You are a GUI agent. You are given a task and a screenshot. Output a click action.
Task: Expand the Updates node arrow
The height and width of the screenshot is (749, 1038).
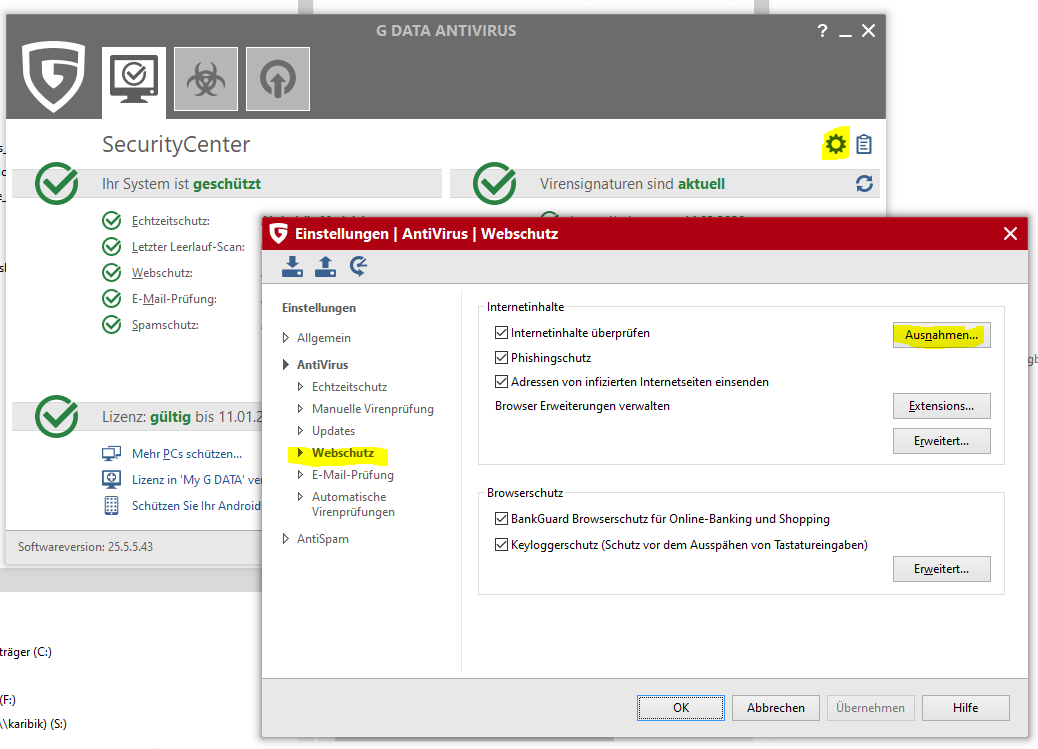pos(300,430)
